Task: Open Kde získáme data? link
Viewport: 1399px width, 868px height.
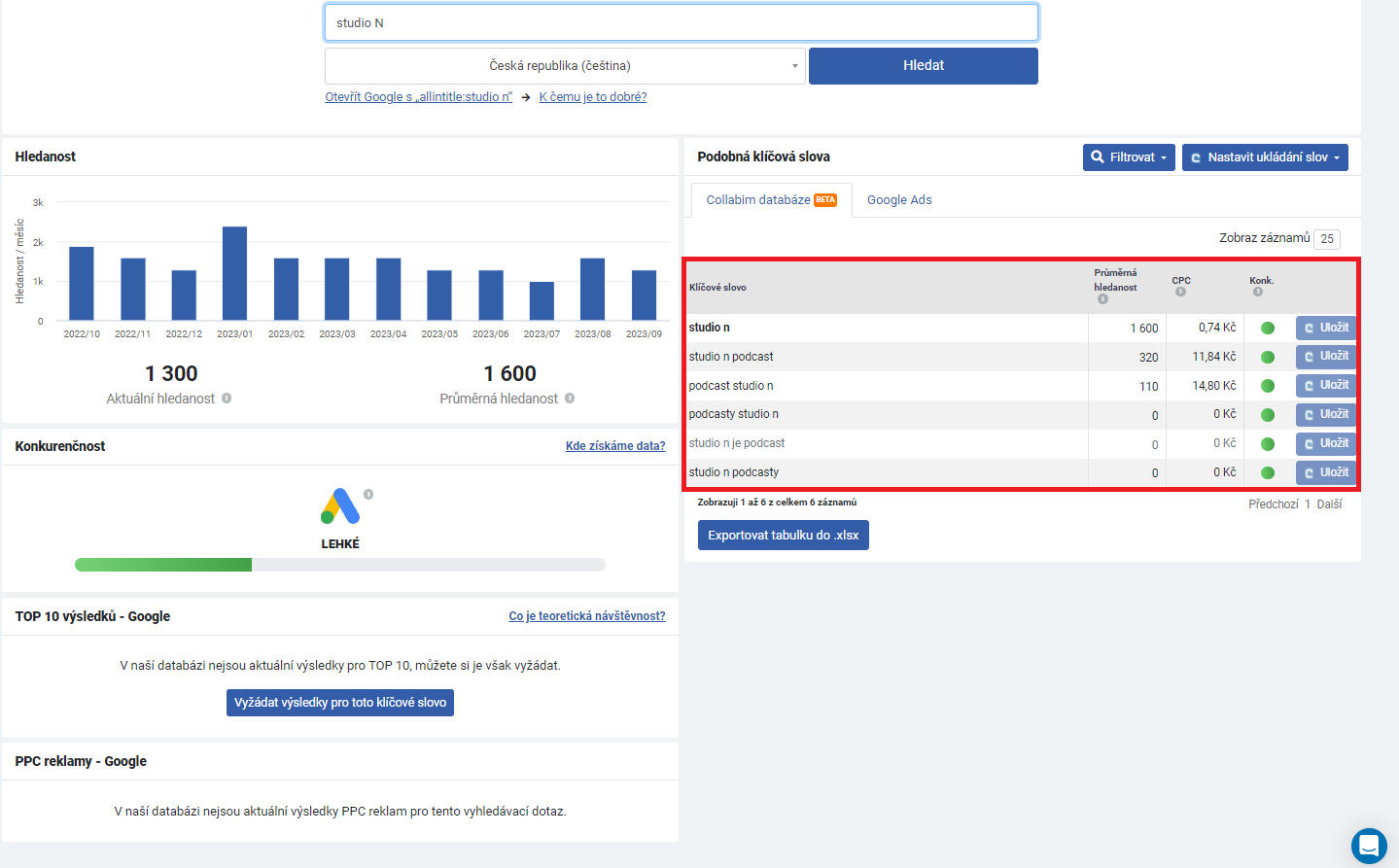Action: pyautogui.click(x=615, y=446)
